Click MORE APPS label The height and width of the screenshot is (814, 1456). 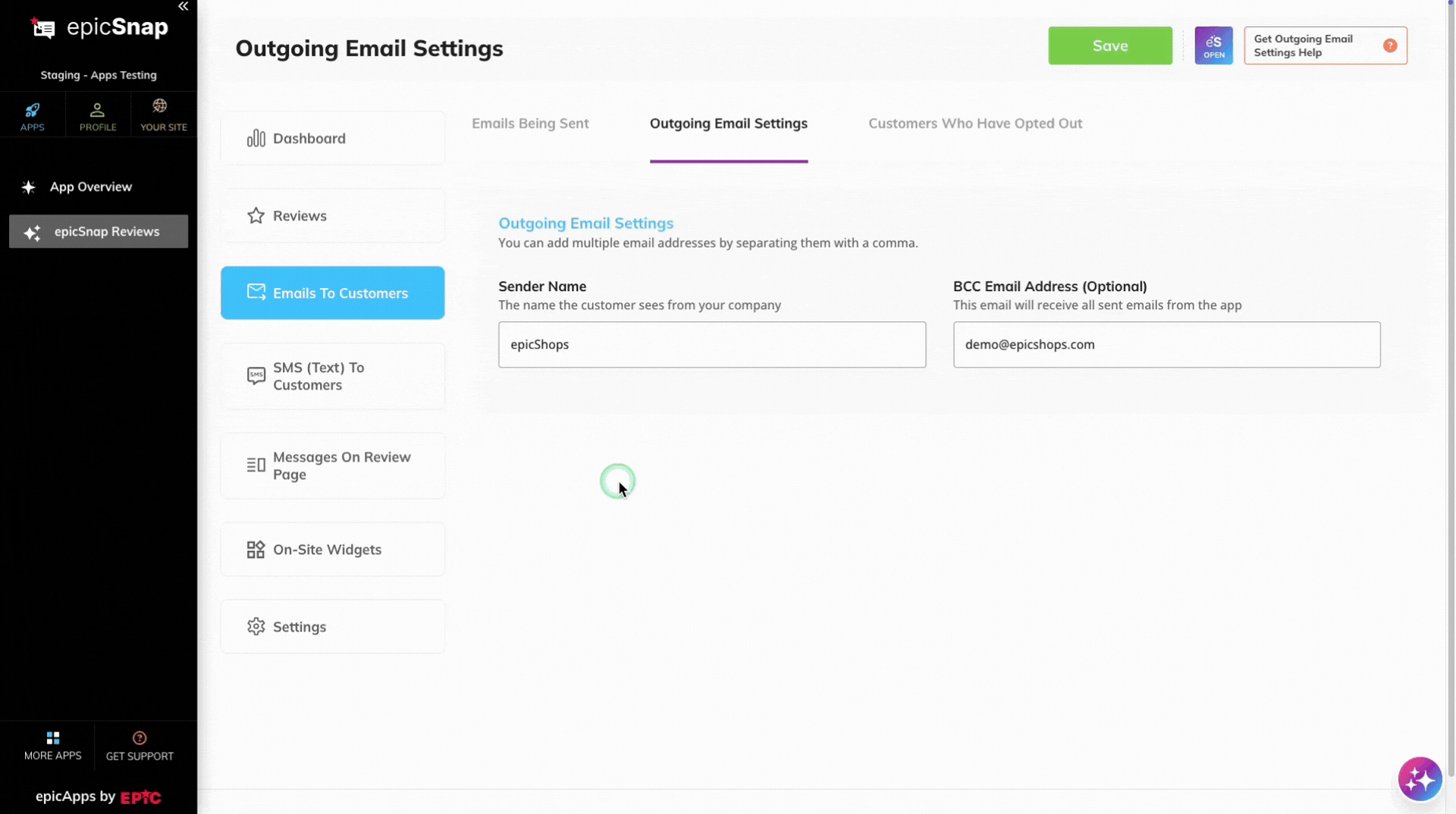point(52,756)
